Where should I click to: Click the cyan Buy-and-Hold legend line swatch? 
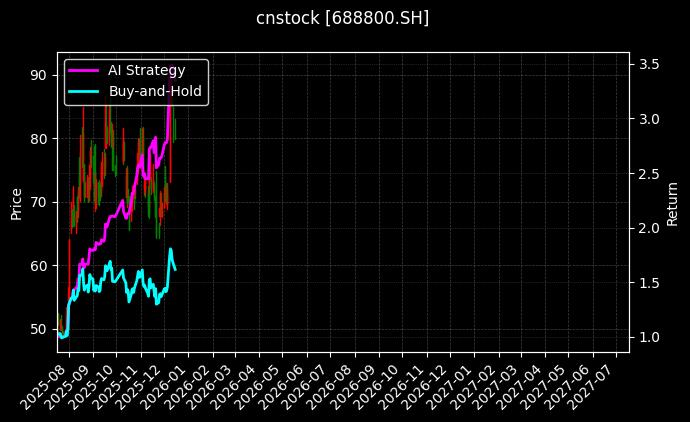pyautogui.click(x=84, y=91)
